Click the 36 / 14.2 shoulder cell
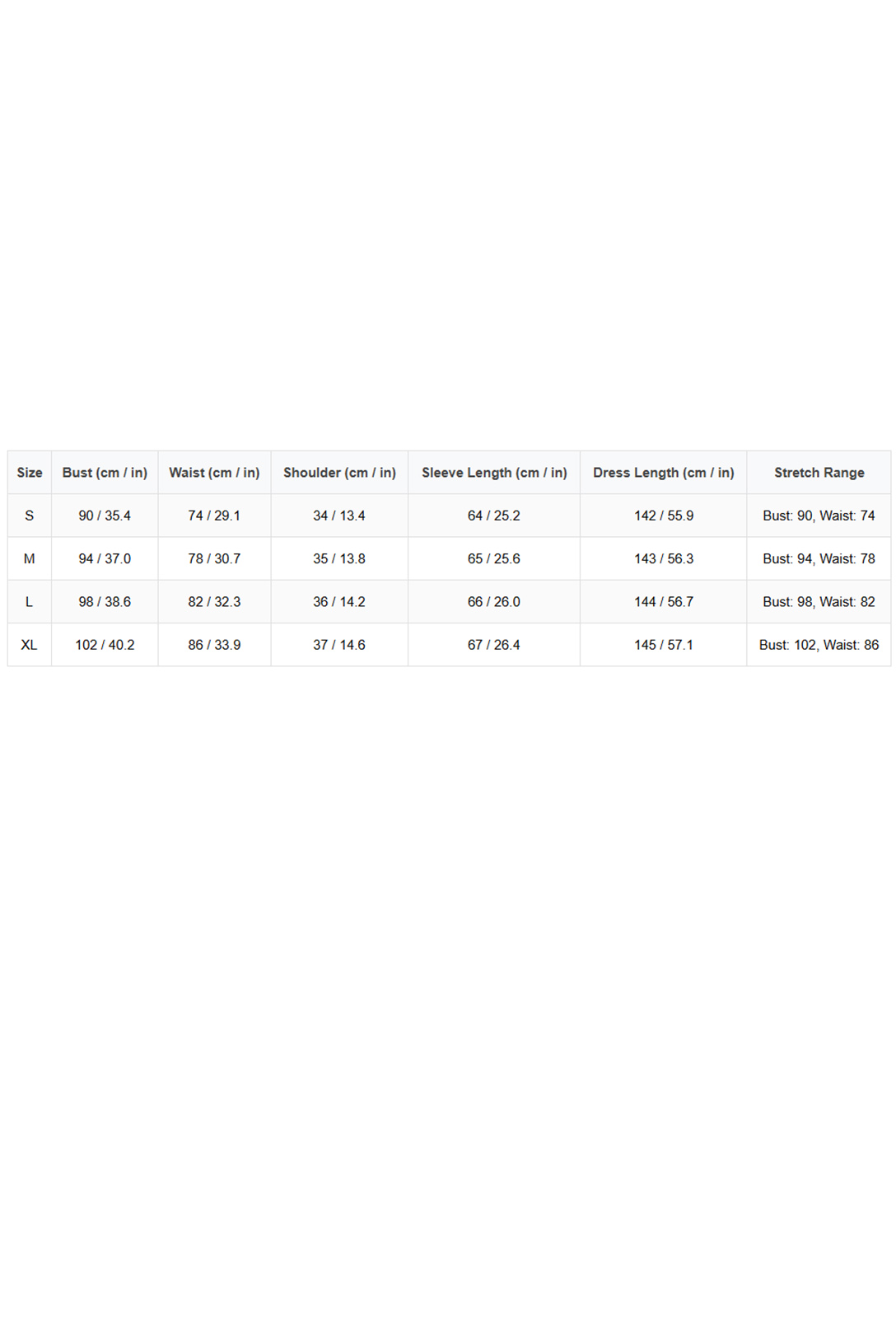 [339, 602]
